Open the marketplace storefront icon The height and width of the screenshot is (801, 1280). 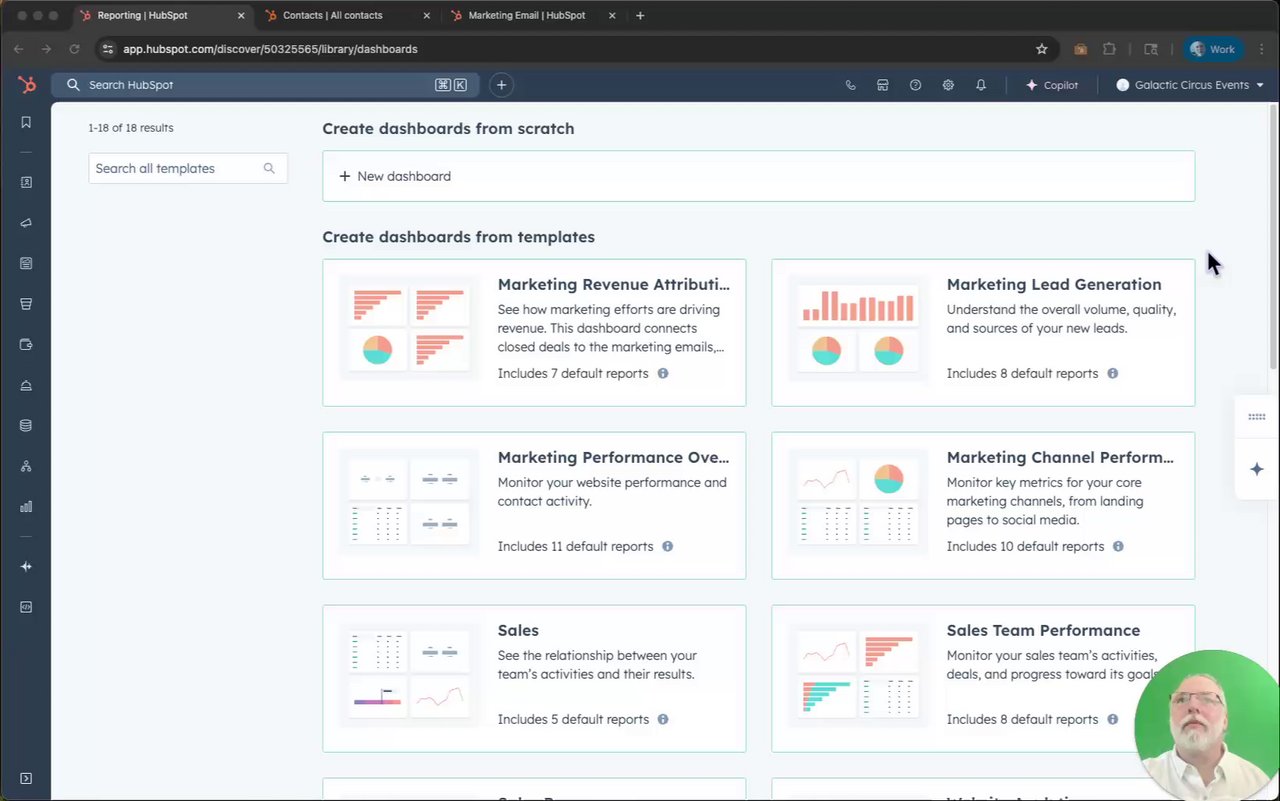tap(882, 85)
